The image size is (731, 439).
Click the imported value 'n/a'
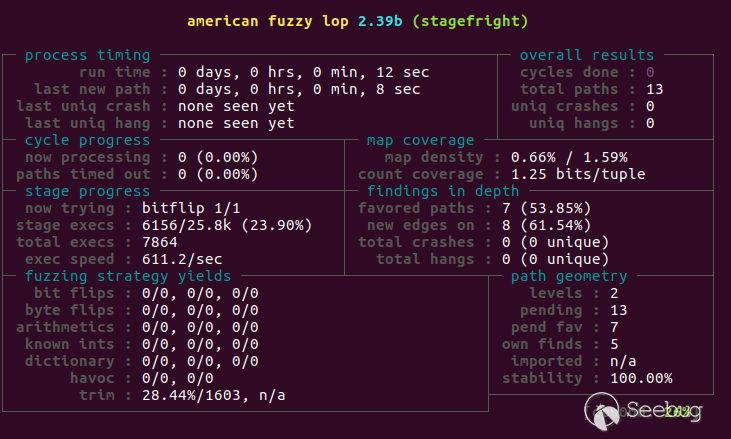pos(623,361)
